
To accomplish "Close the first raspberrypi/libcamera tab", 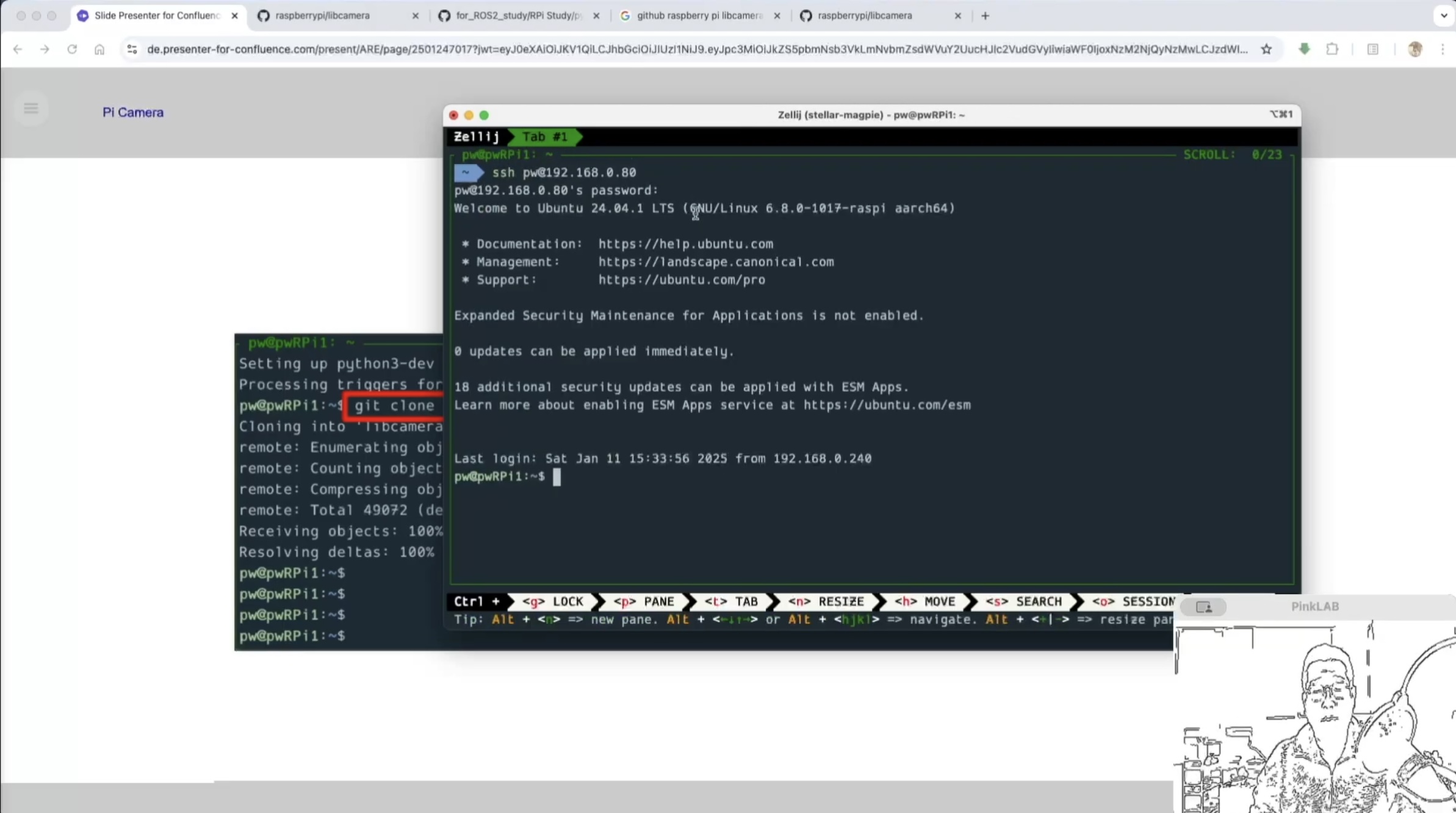I will click(x=416, y=16).
